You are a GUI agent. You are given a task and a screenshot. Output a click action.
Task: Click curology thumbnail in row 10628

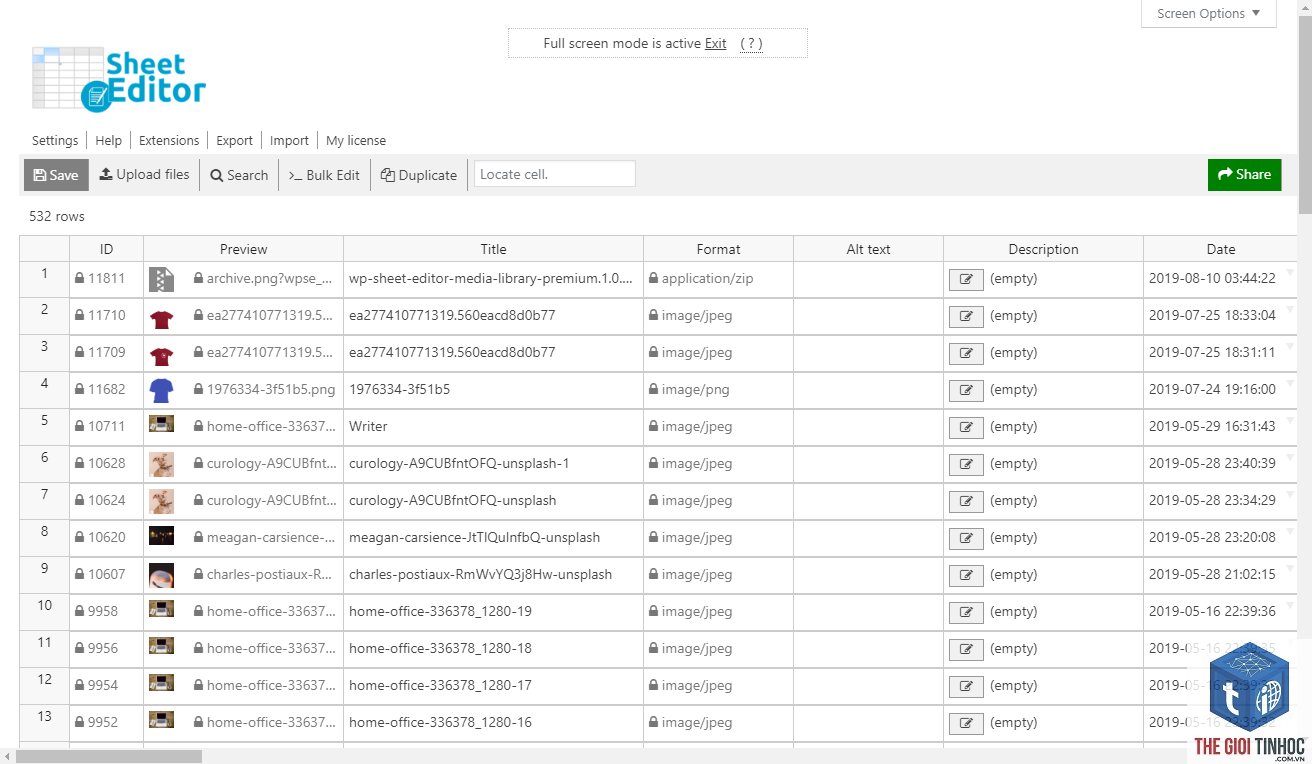[x=161, y=463]
